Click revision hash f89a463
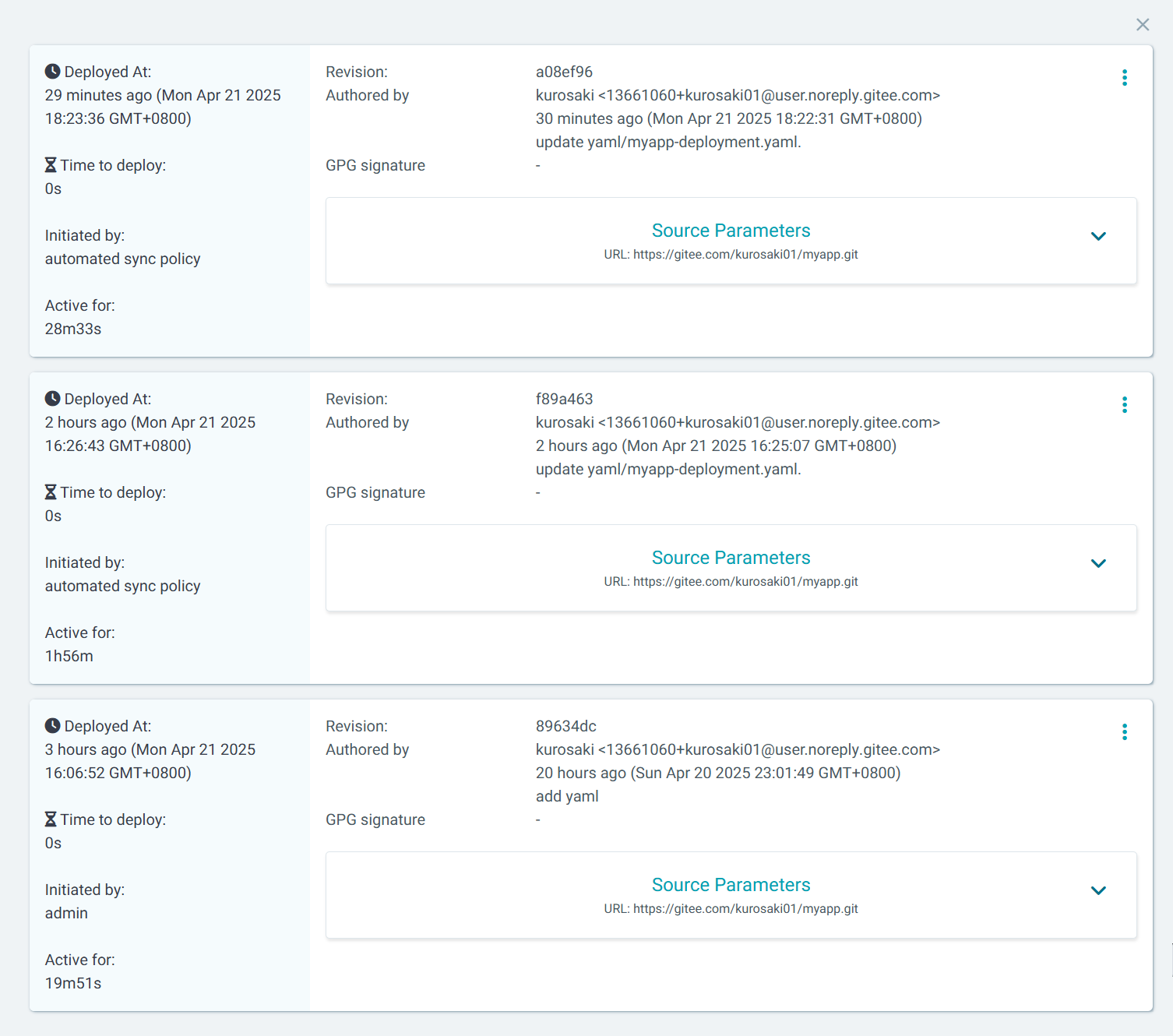Image resolution: width=1173 pixels, height=1036 pixels. [564, 399]
